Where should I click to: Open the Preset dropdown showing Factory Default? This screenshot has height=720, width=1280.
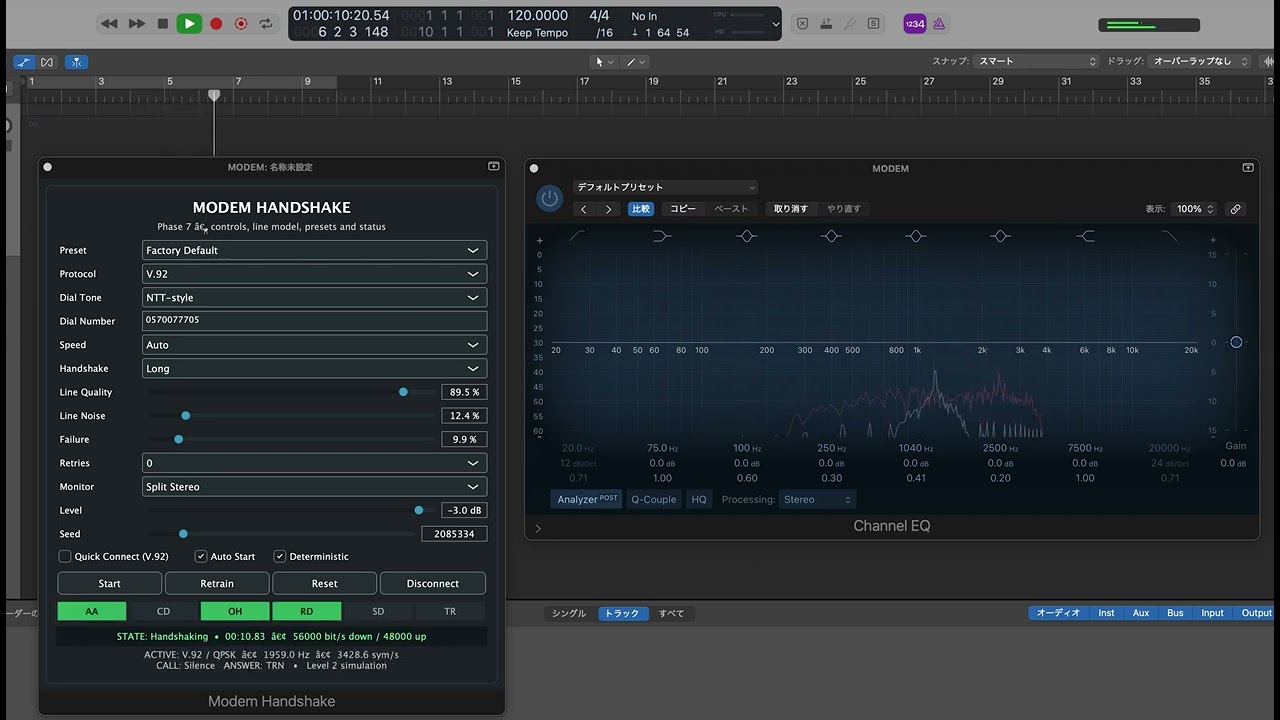click(314, 250)
